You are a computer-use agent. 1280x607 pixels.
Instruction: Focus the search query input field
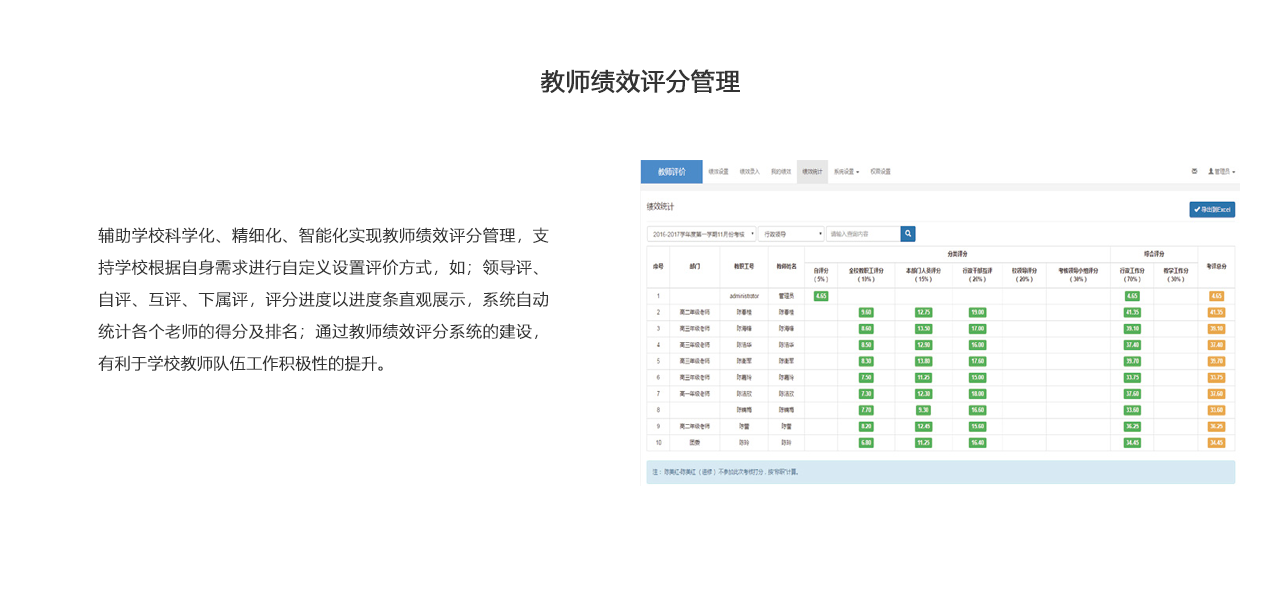pos(862,234)
